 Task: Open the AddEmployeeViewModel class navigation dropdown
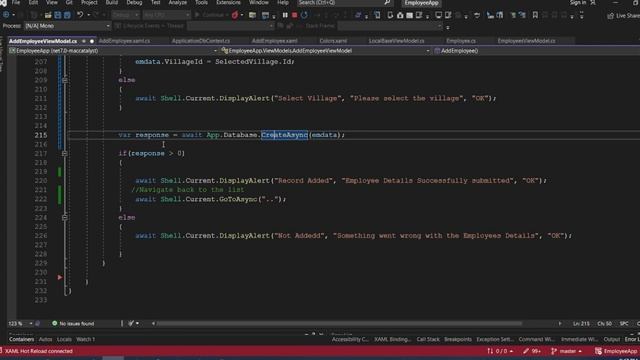[x=325, y=51]
